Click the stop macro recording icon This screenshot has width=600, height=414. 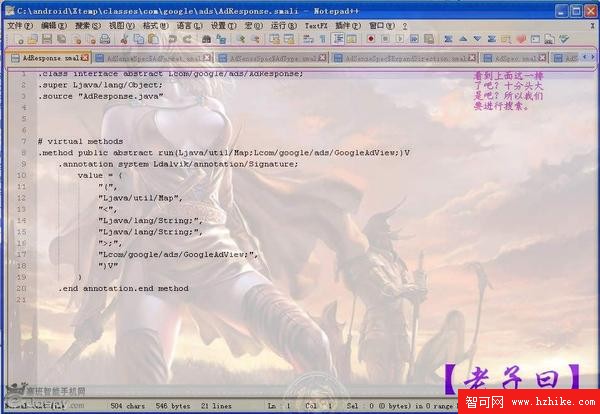click(x=385, y=39)
